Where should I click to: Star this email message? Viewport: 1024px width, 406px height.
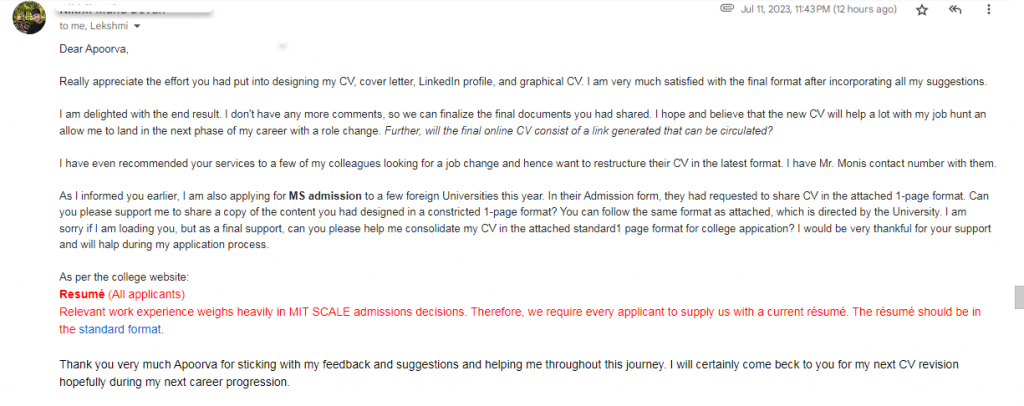click(922, 10)
